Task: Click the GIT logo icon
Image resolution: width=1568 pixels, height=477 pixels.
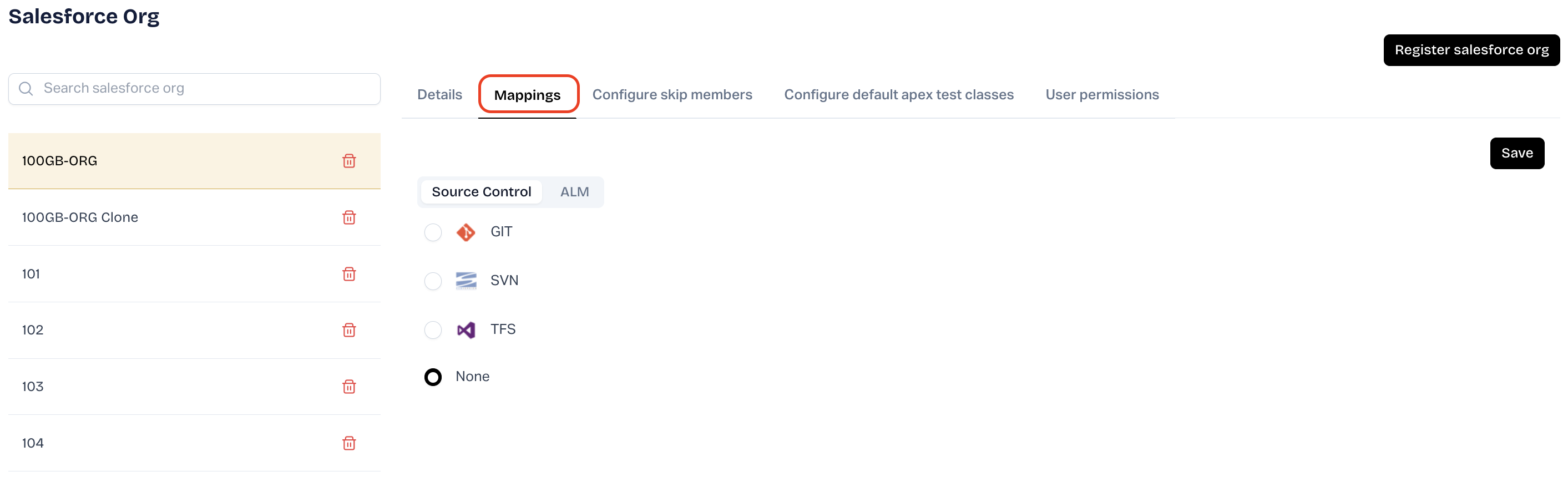Action: coord(466,232)
